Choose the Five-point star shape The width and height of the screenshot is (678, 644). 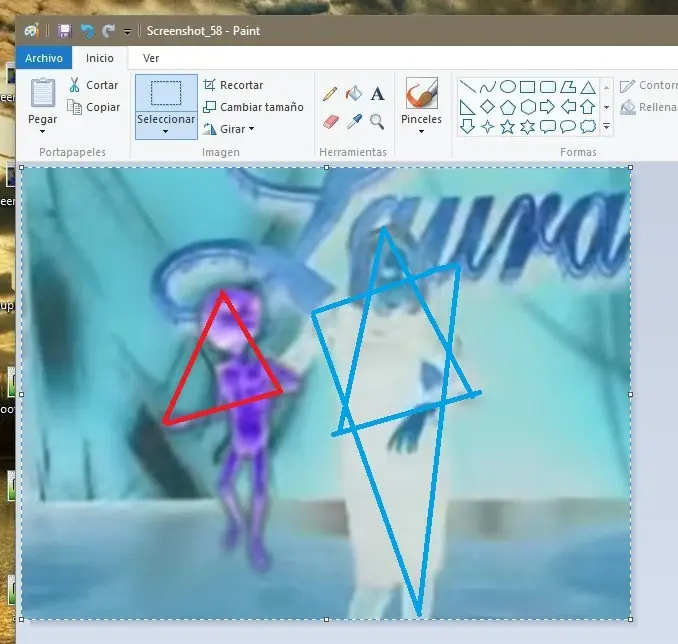click(x=508, y=127)
